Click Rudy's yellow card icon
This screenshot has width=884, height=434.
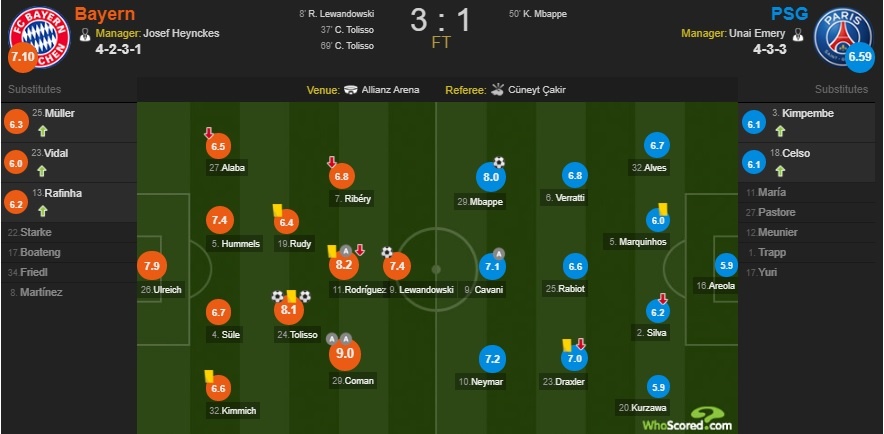[276, 210]
